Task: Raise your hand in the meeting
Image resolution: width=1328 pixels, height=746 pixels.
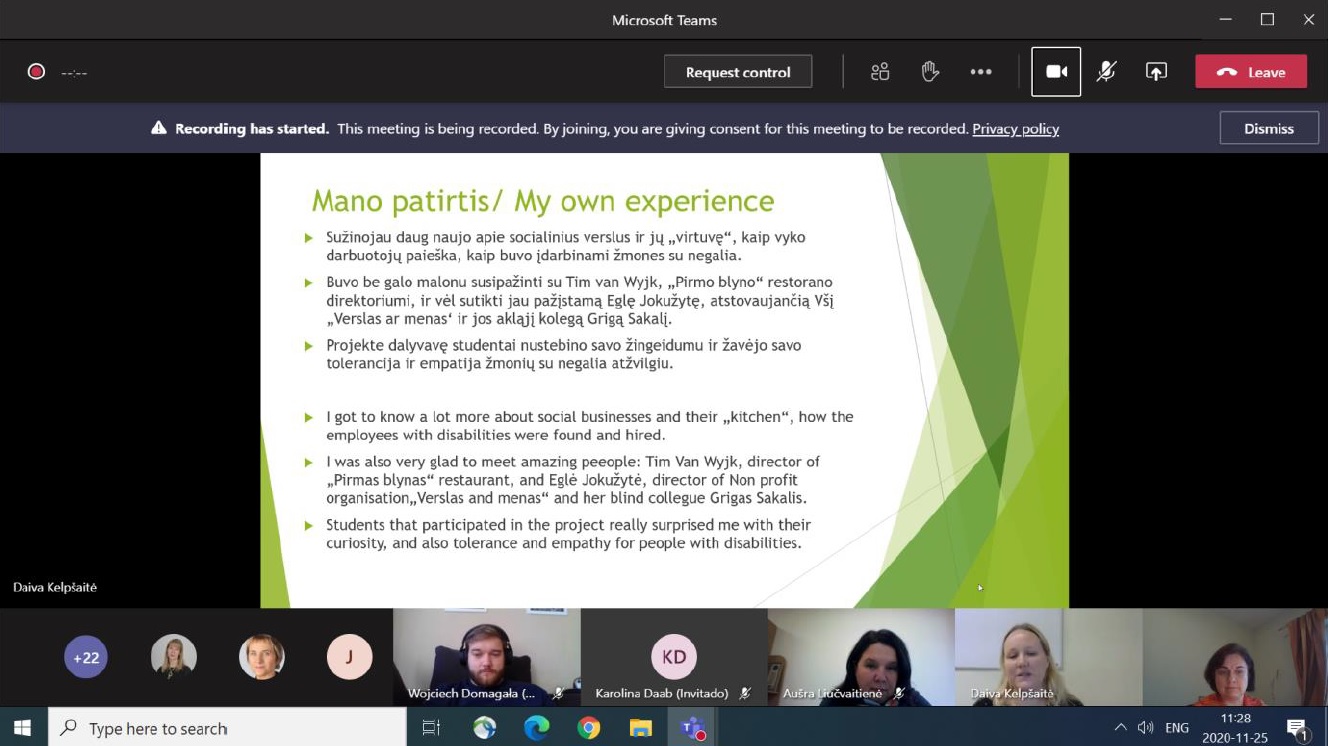Action: pos(930,72)
